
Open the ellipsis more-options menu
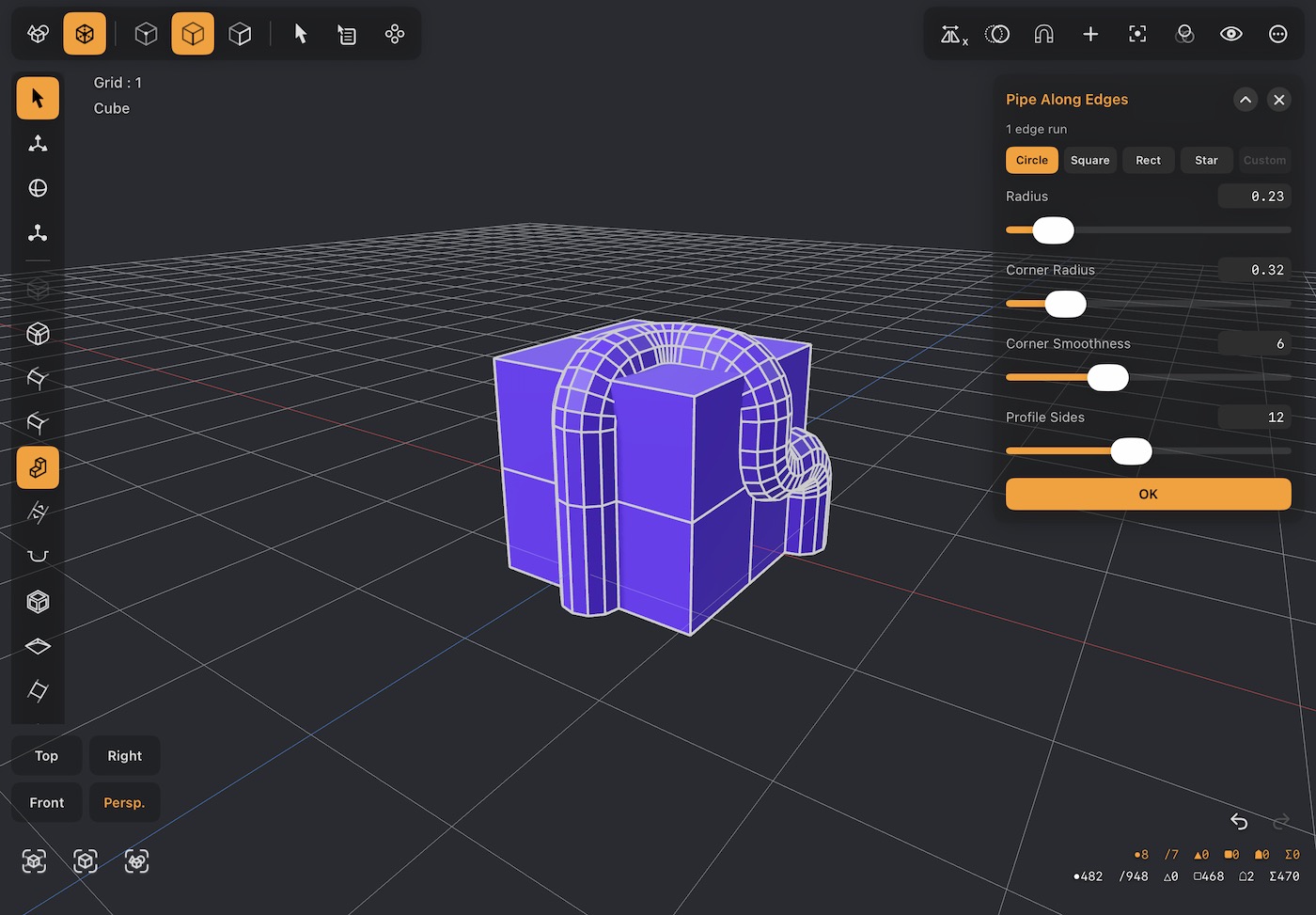pos(1278,35)
